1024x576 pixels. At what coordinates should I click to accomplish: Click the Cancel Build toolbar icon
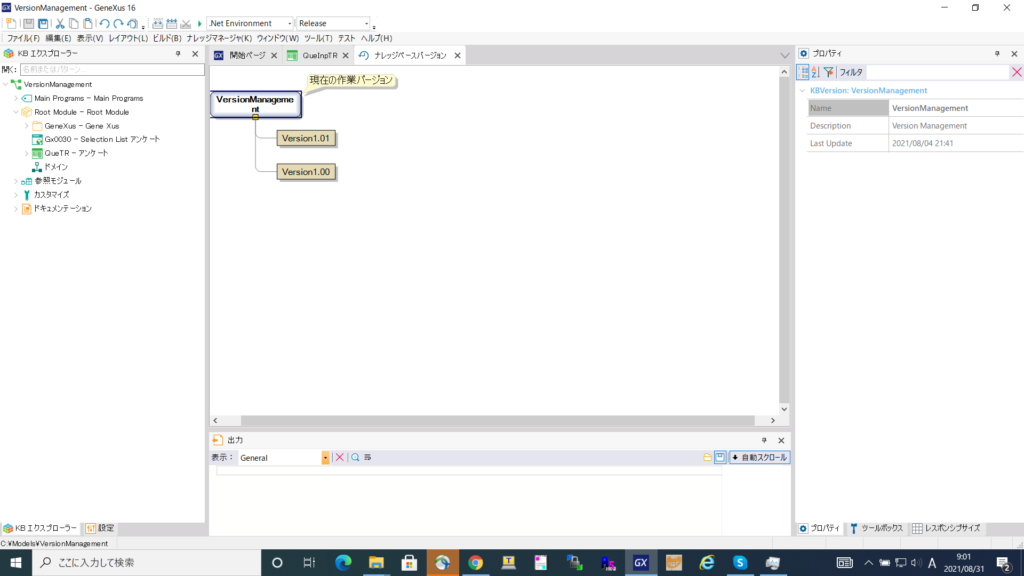click(x=185, y=24)
